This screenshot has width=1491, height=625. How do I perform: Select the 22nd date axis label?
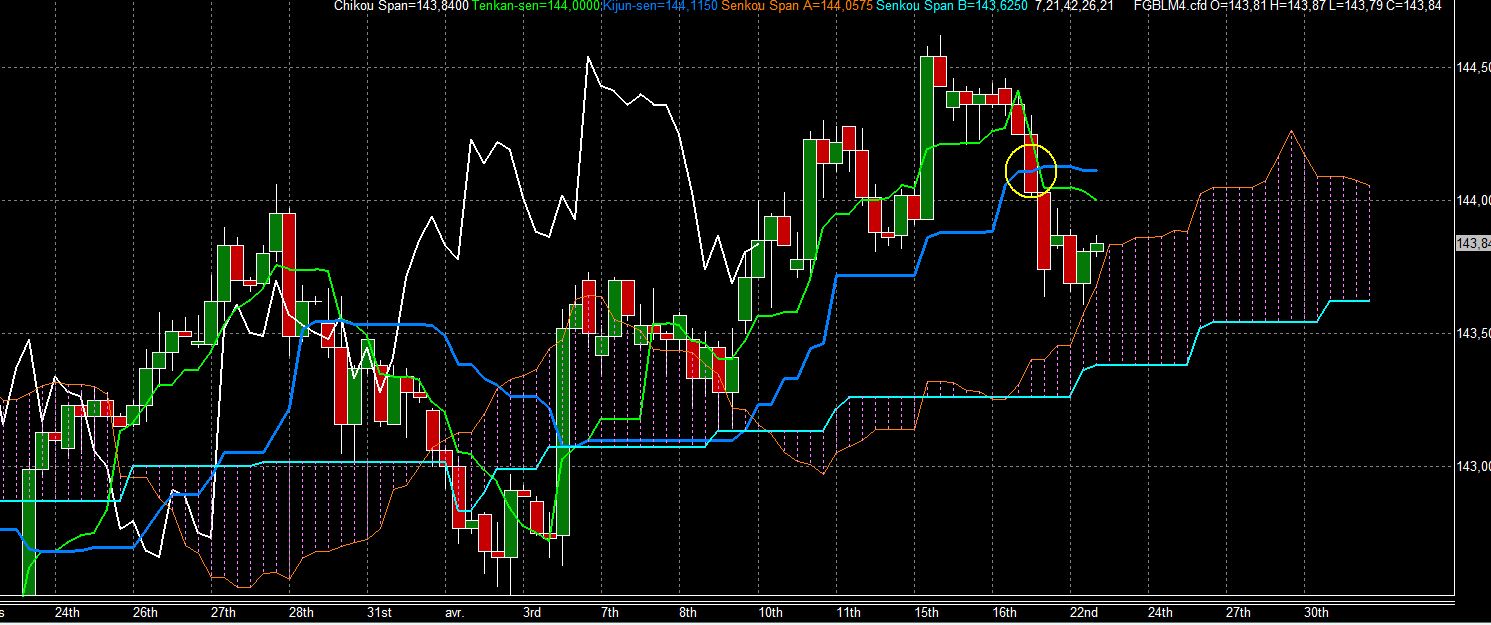point(1084,613)
